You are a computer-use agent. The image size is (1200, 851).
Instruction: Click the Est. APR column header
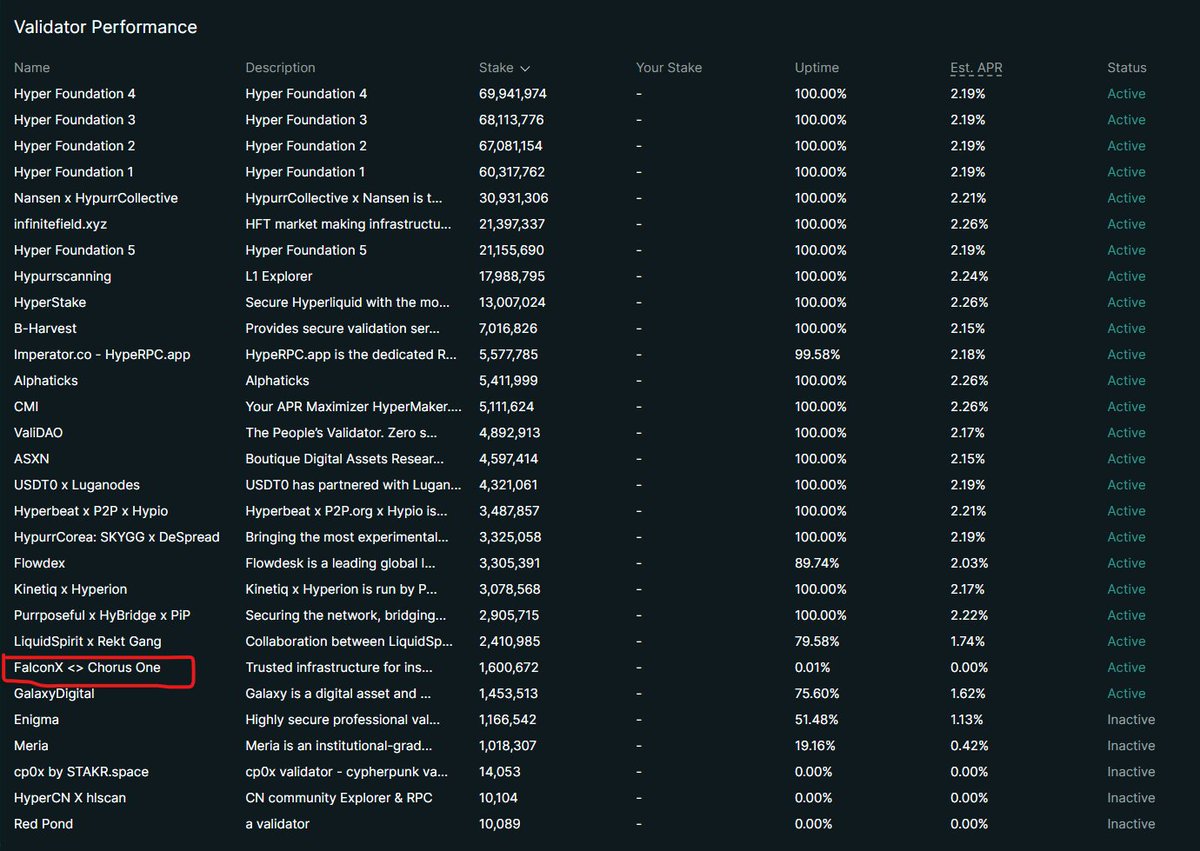(976, 68)
